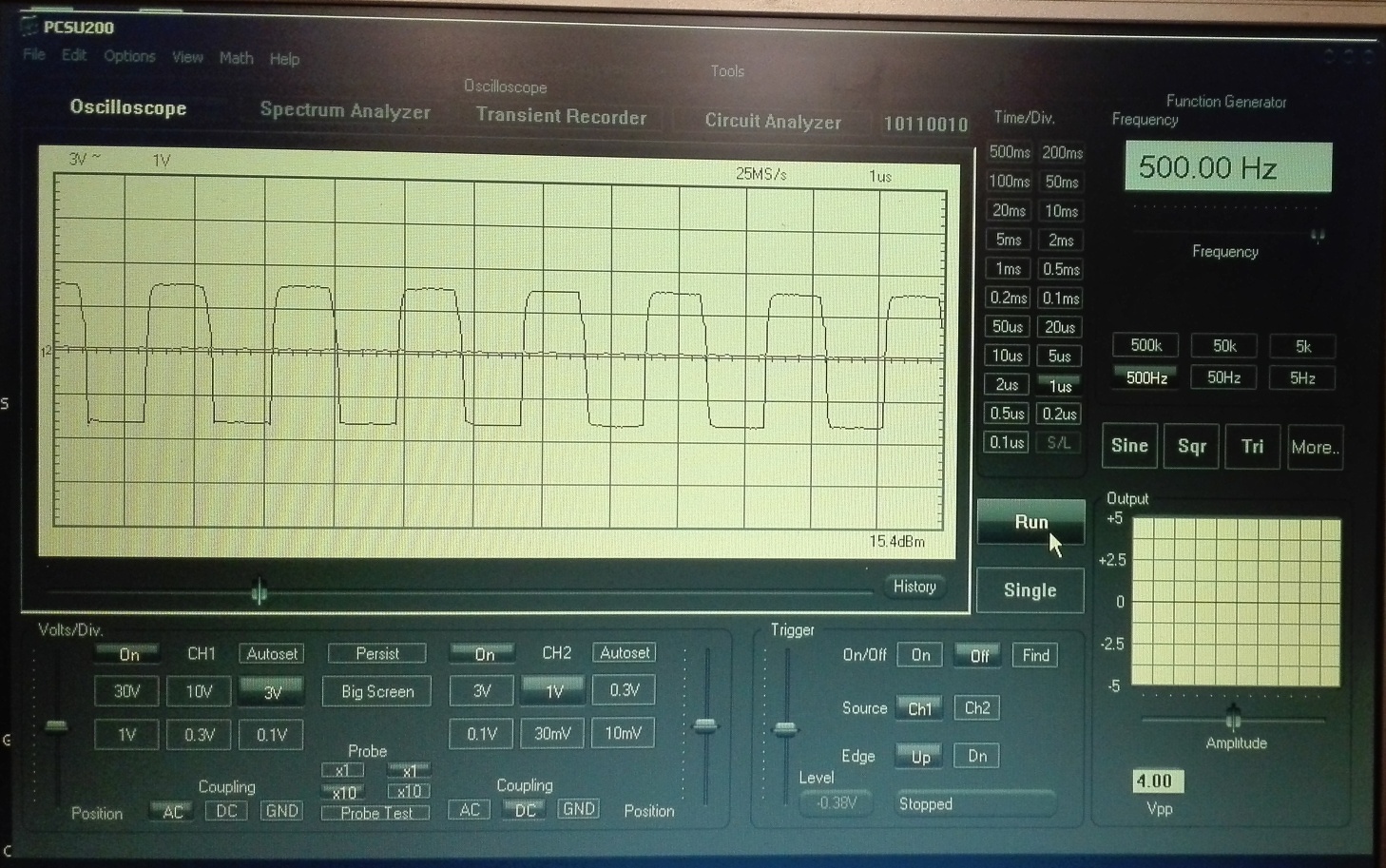
Task: Set CH1 coupling to GND
Action: (x=281, y=811)
